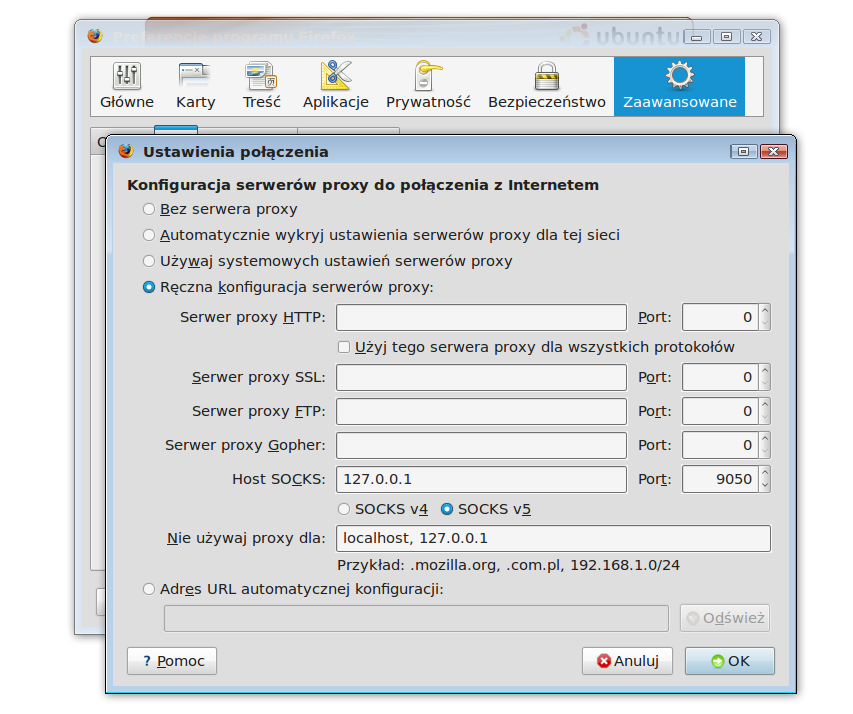Click the automatic configuration URL field
Image resolution: width=853 pixels, height=714 pixels.
tap(416, 619)
